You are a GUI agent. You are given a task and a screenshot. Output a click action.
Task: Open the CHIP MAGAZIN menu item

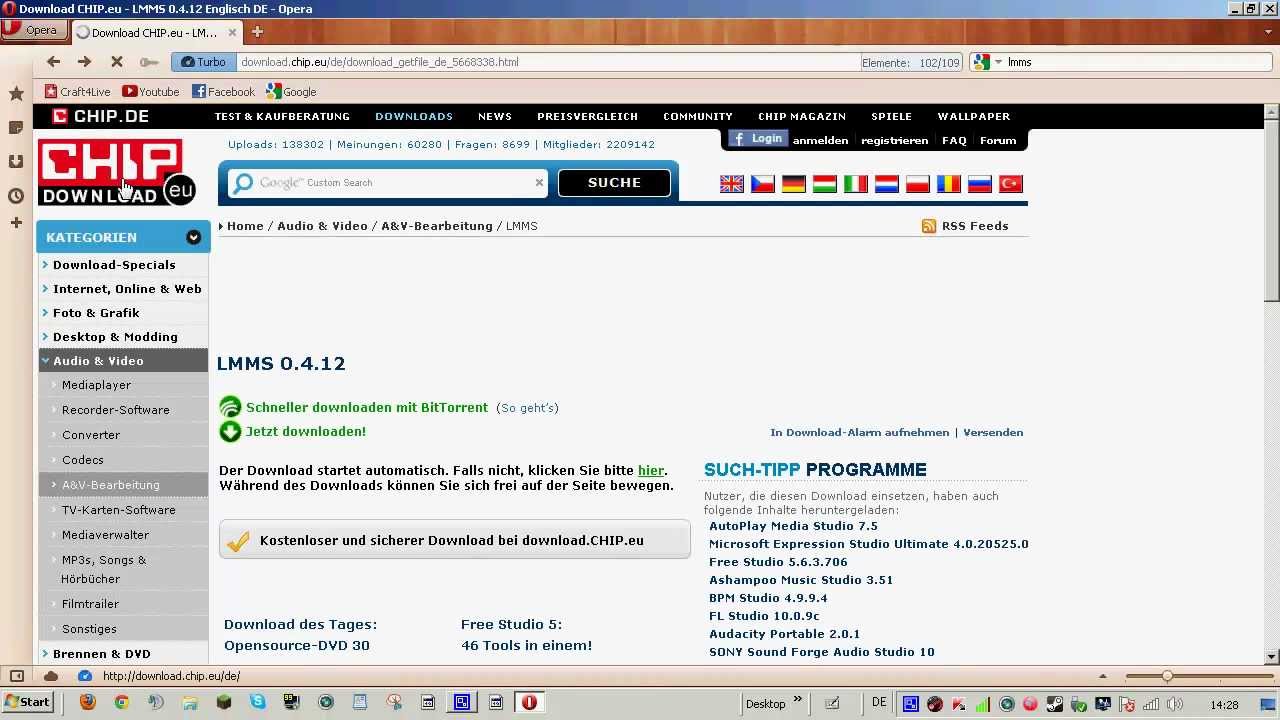802,116
